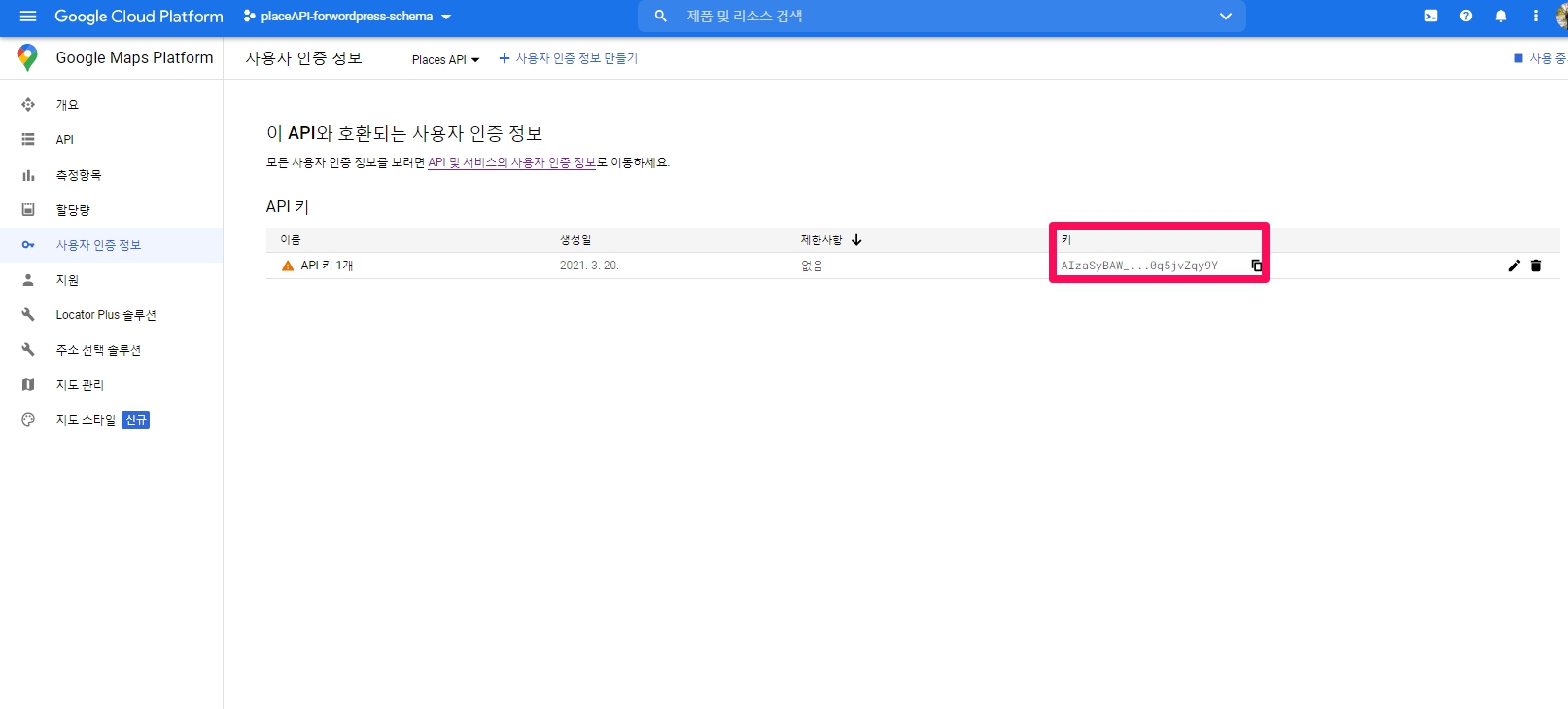This screenshot has width=1568, height=709.
Task: Click the 사용자 인증 정보 page title
Action: (x=303, y=58)
